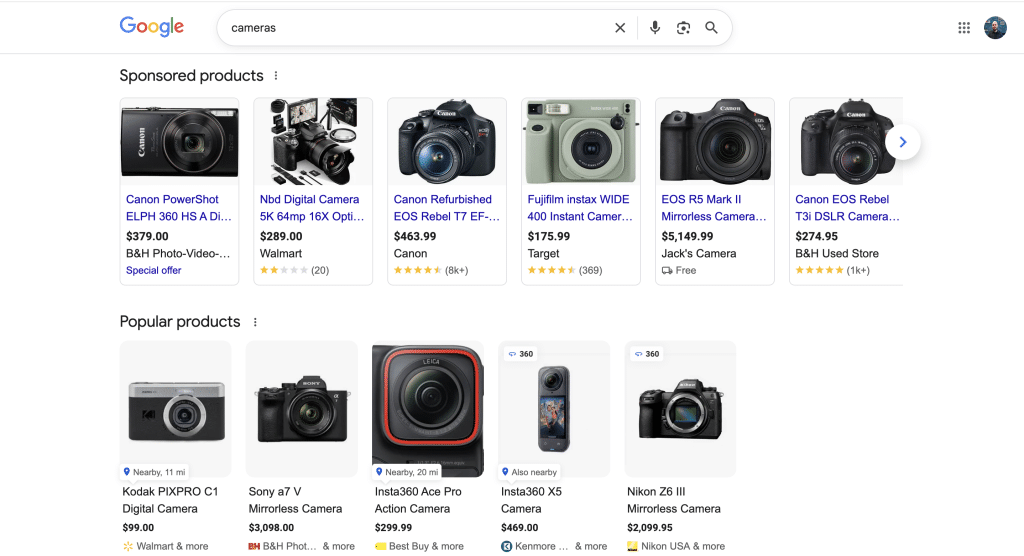
Task: Click the 360 badge on Nikon Z6 III
Action: 647,354
